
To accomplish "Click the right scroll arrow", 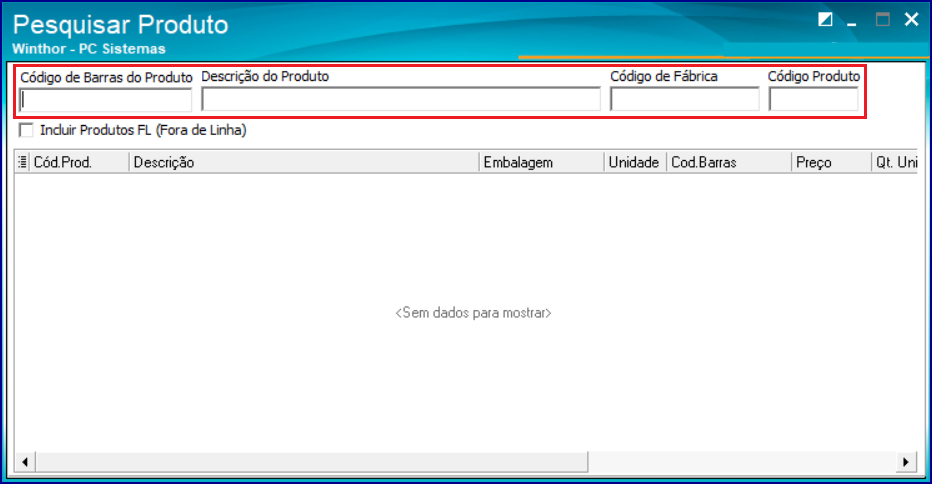I will (906, 461).
